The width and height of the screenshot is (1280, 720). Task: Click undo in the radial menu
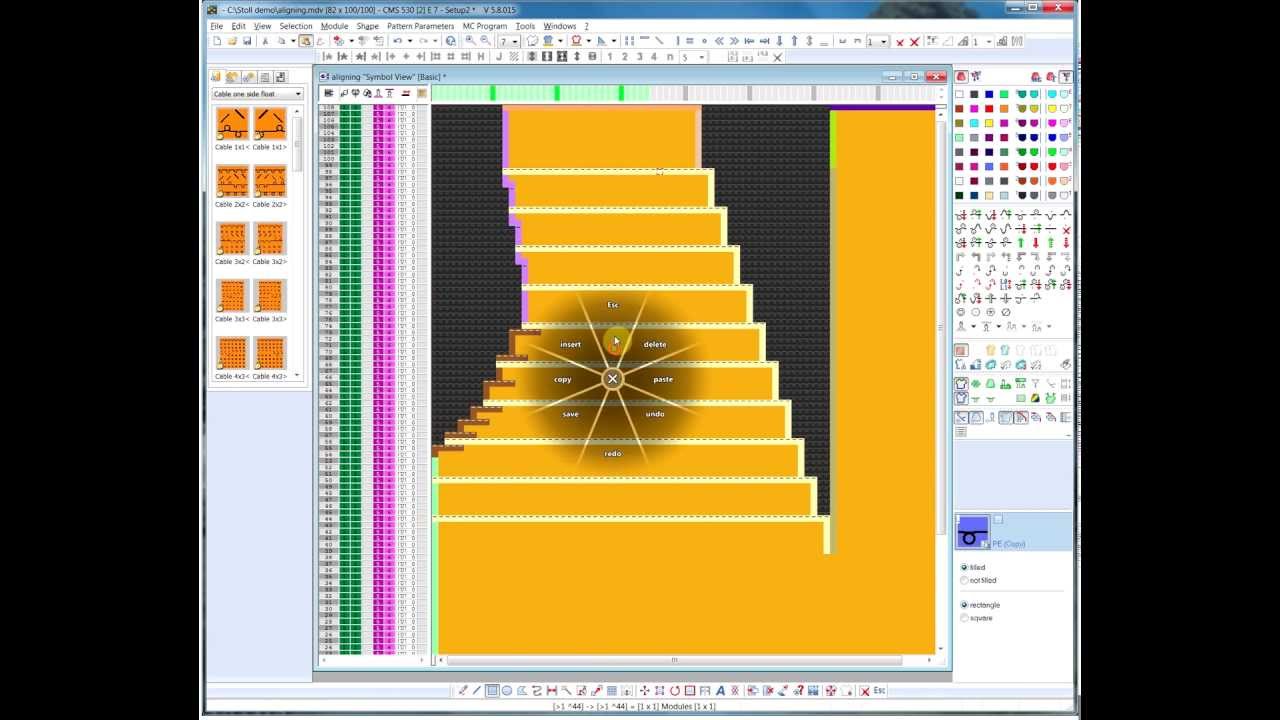coord(655,414)
